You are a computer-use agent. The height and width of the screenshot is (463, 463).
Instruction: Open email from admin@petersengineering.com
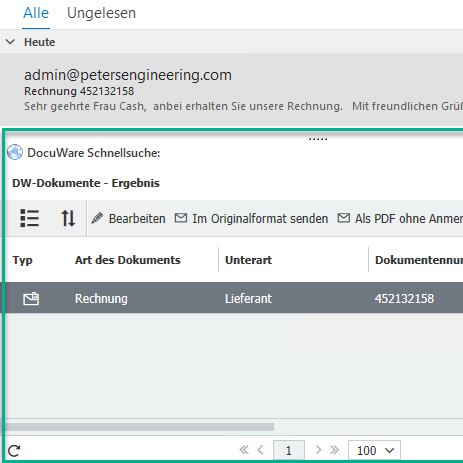[231, 90]
